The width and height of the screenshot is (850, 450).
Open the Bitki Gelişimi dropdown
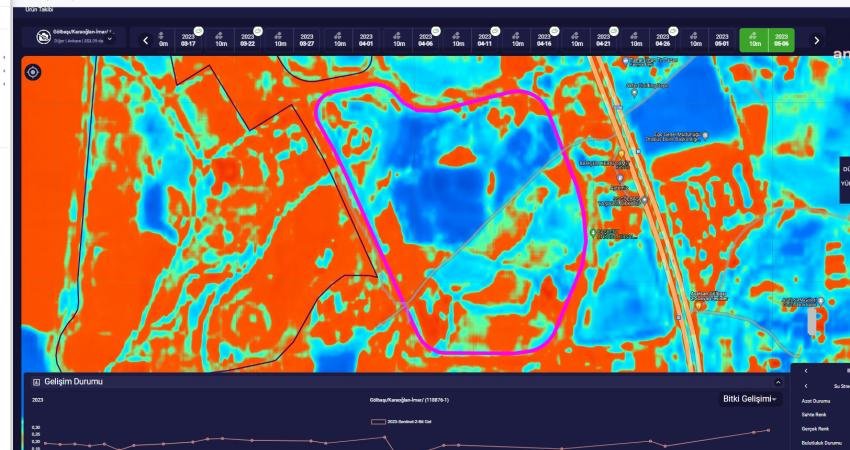pos(750,399)
